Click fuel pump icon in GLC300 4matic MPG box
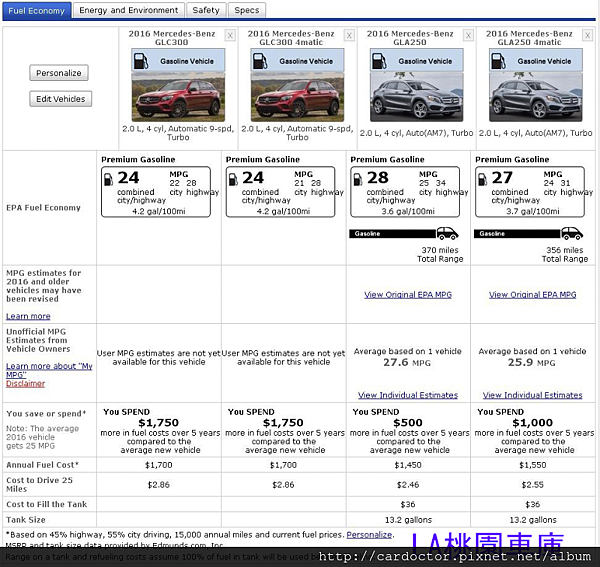 (233, 179)
